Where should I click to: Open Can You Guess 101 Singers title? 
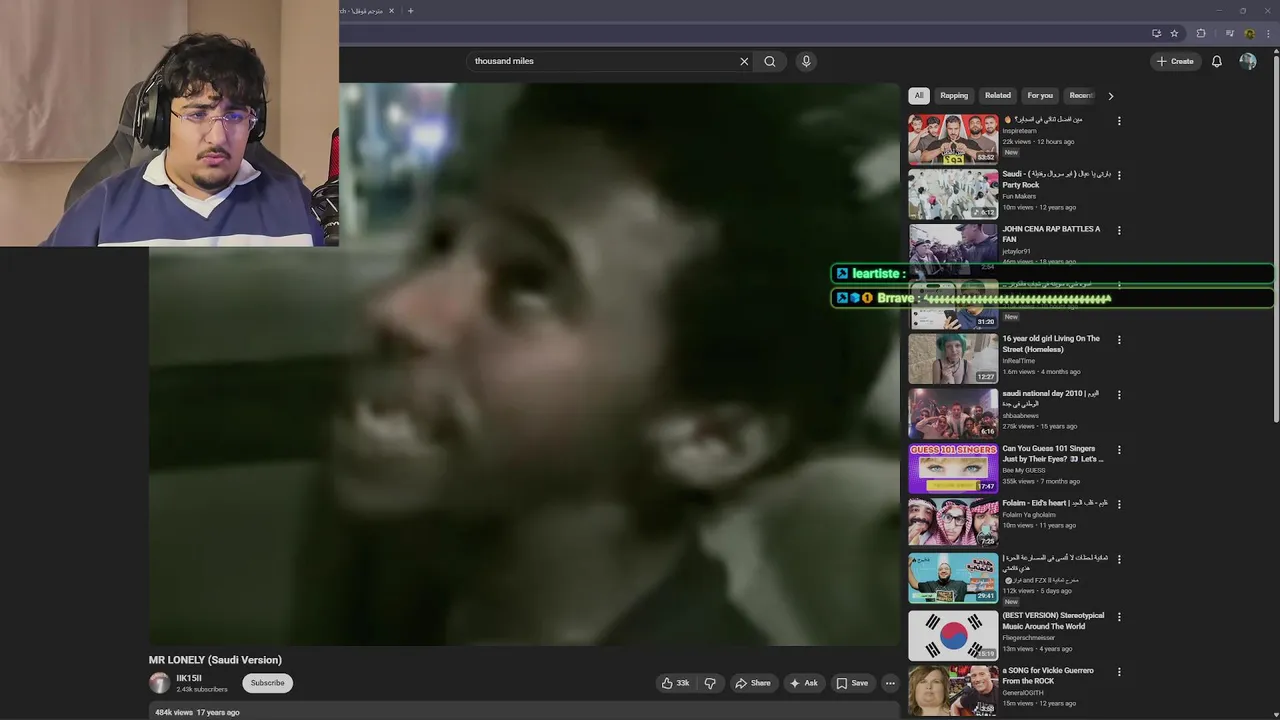(1053, 454)
